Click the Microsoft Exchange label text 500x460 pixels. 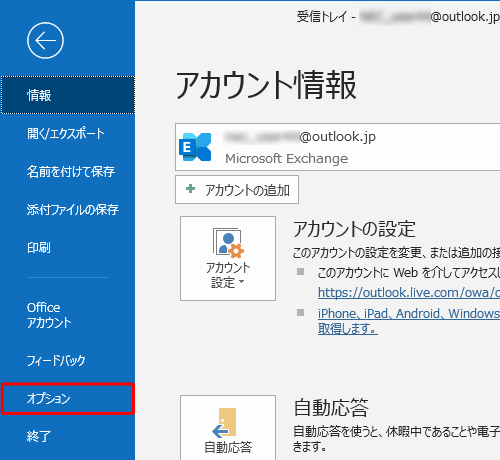[287, 159]
